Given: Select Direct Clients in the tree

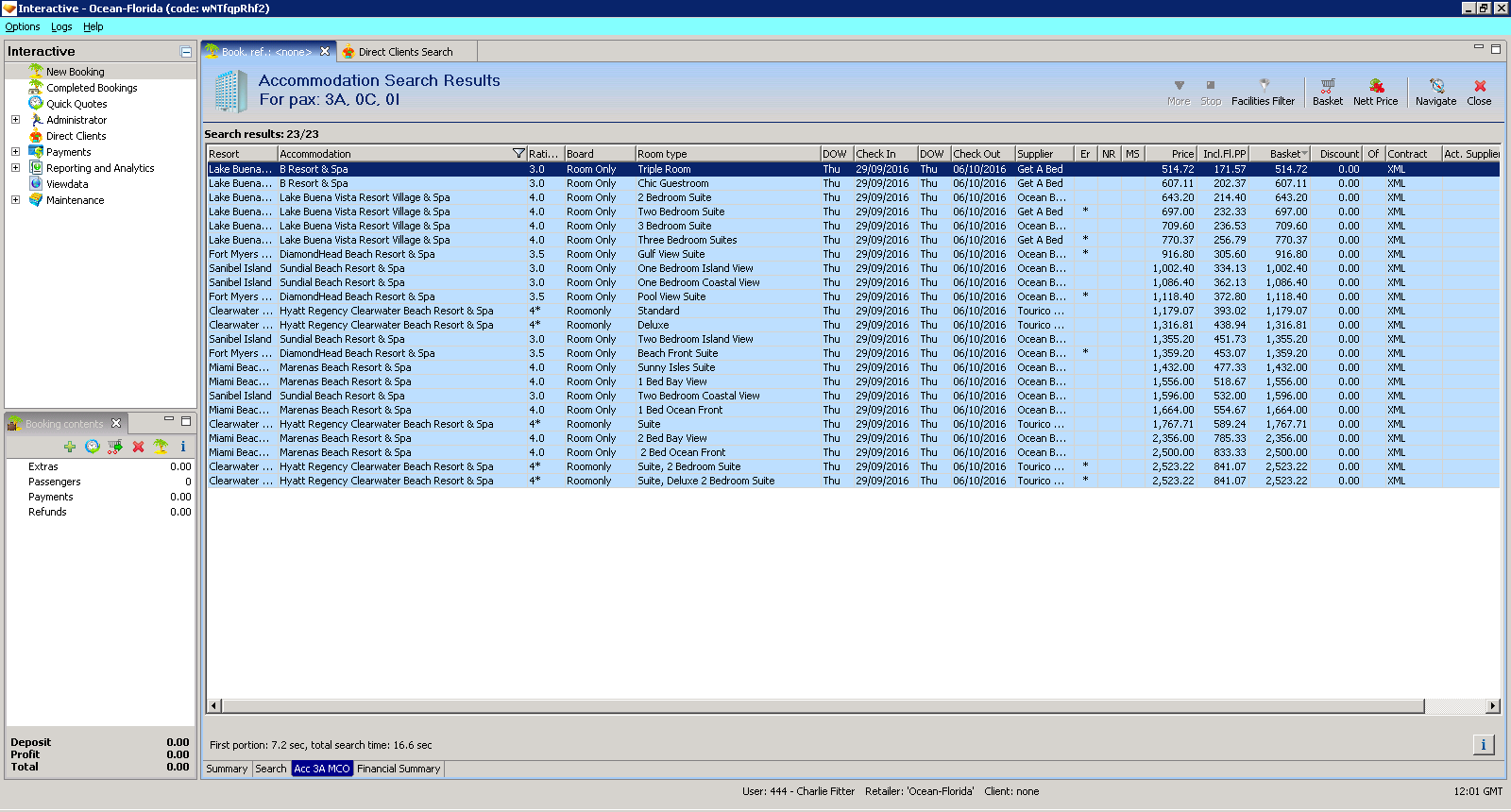Looking at the screenshot, I should point(76,136).
